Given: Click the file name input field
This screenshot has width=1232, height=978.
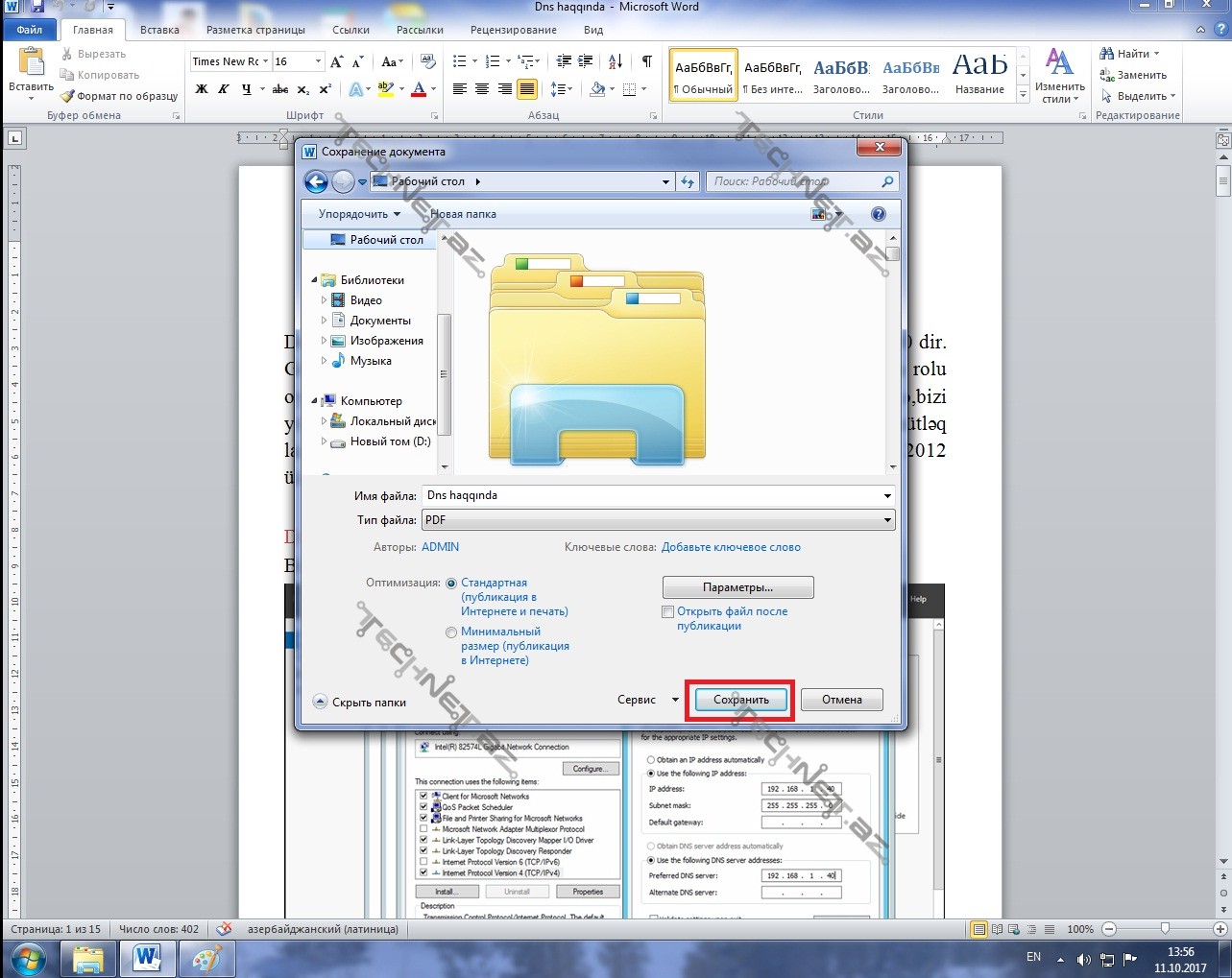Looking at the screenshot, I should point(651,495).
